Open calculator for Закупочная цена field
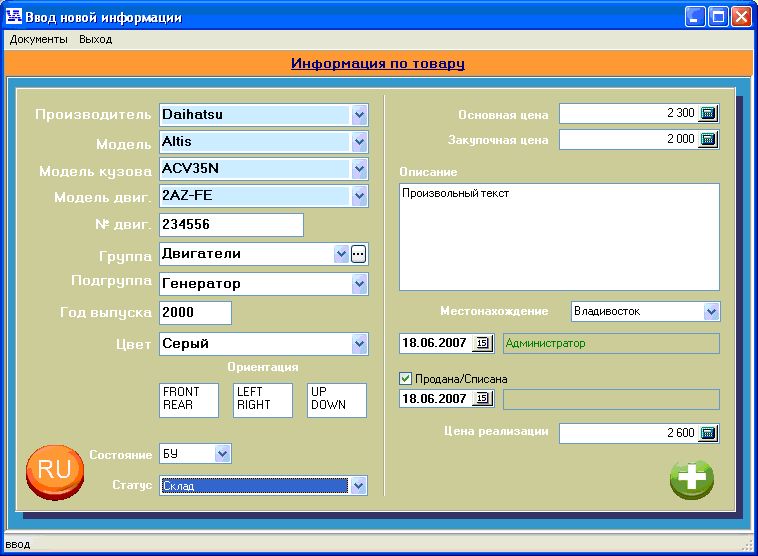Screen dimensions: 758x556 708,139
